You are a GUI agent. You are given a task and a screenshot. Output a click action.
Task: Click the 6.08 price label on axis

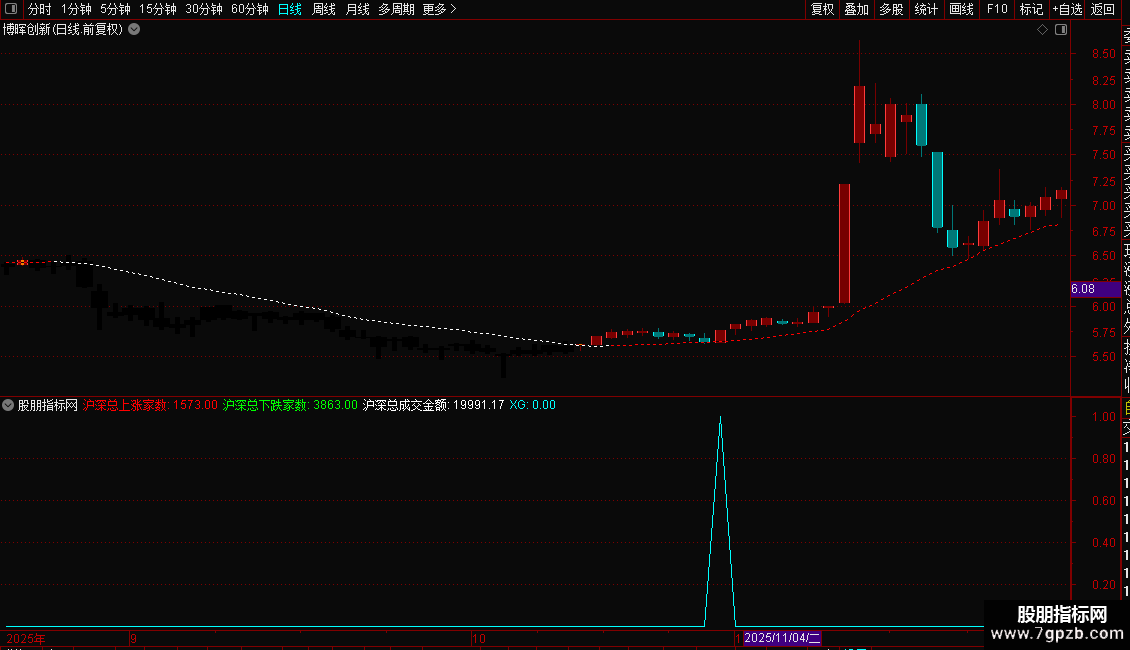click(1095, 289)
